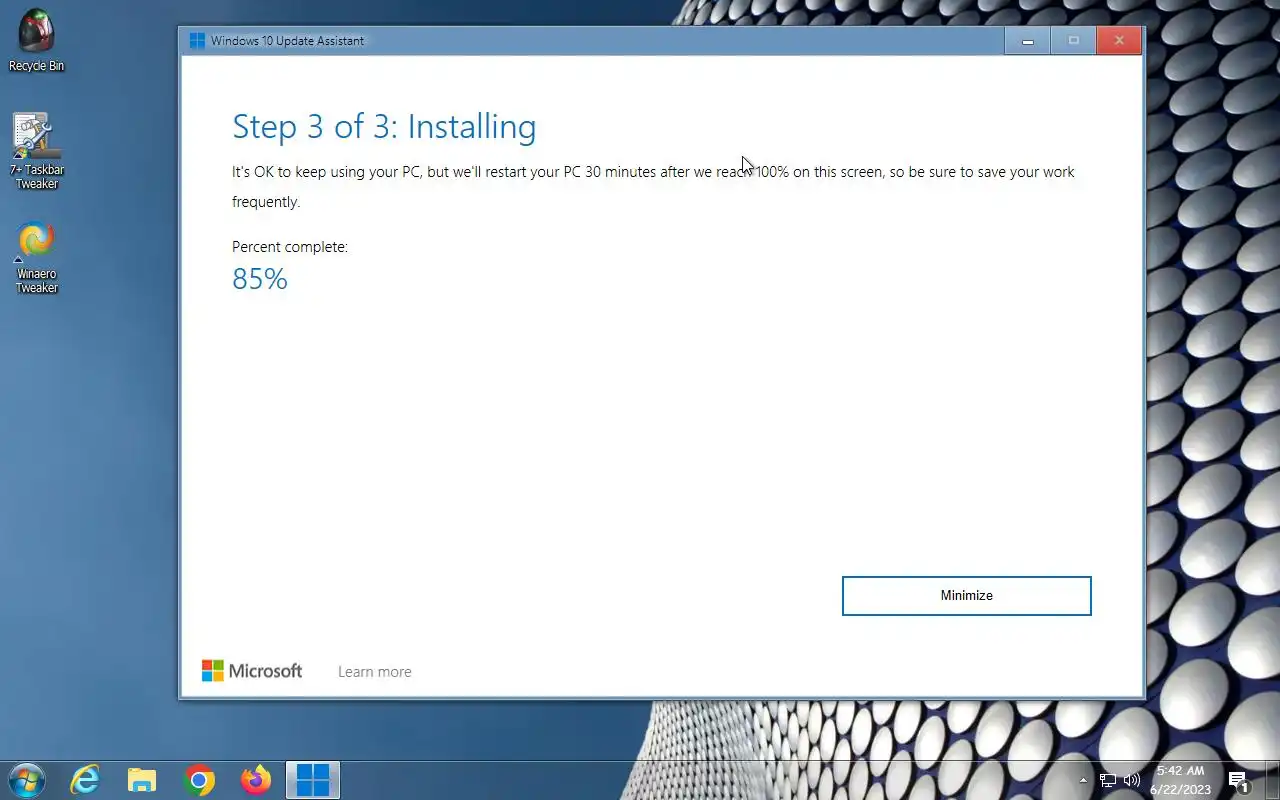Select the Winaero Tweaker desktop shortcut
This screenshot has height=800, width=1280.
click(x=36, y=258)
